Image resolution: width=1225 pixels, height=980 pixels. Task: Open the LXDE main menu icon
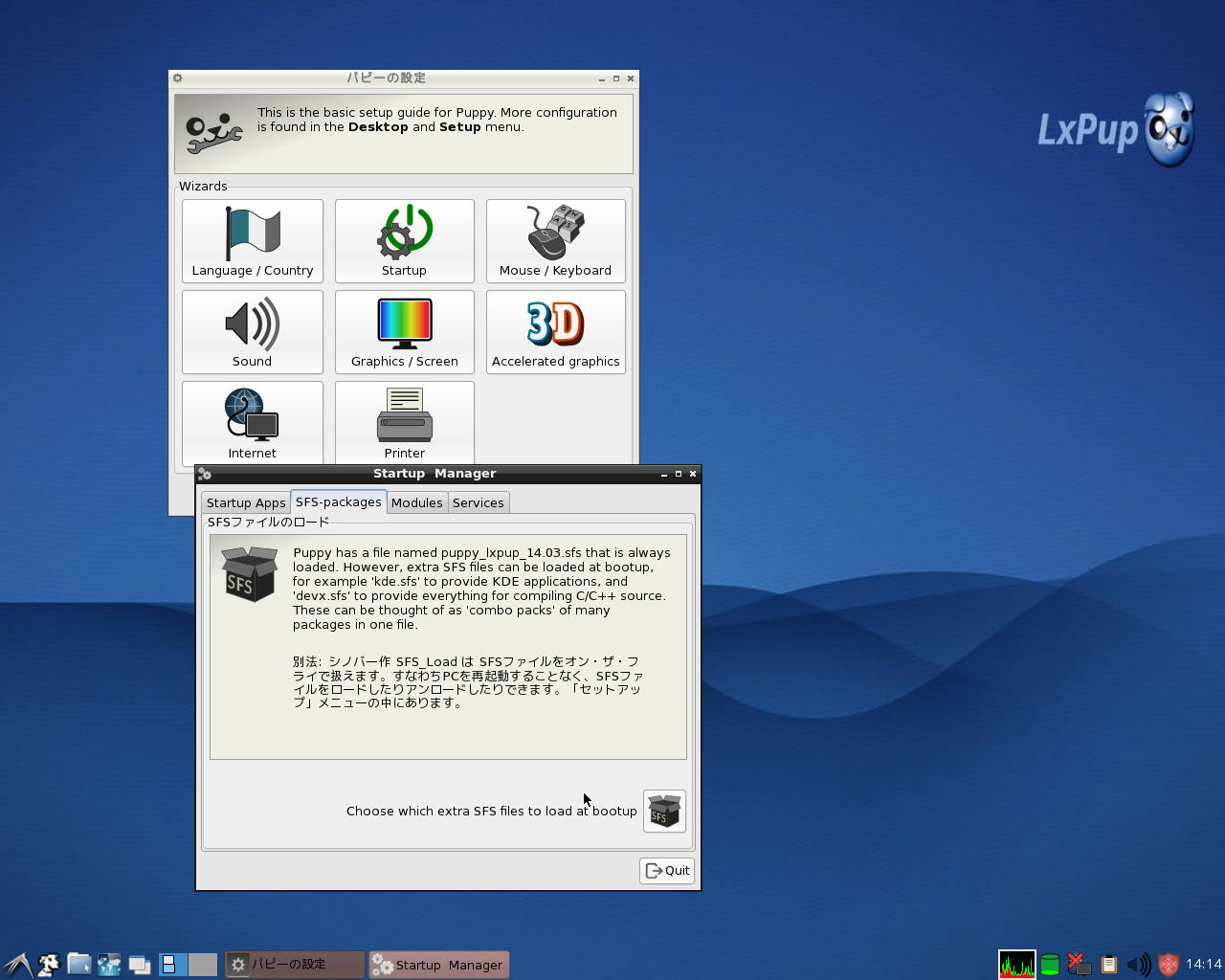(x=17, y=965)
